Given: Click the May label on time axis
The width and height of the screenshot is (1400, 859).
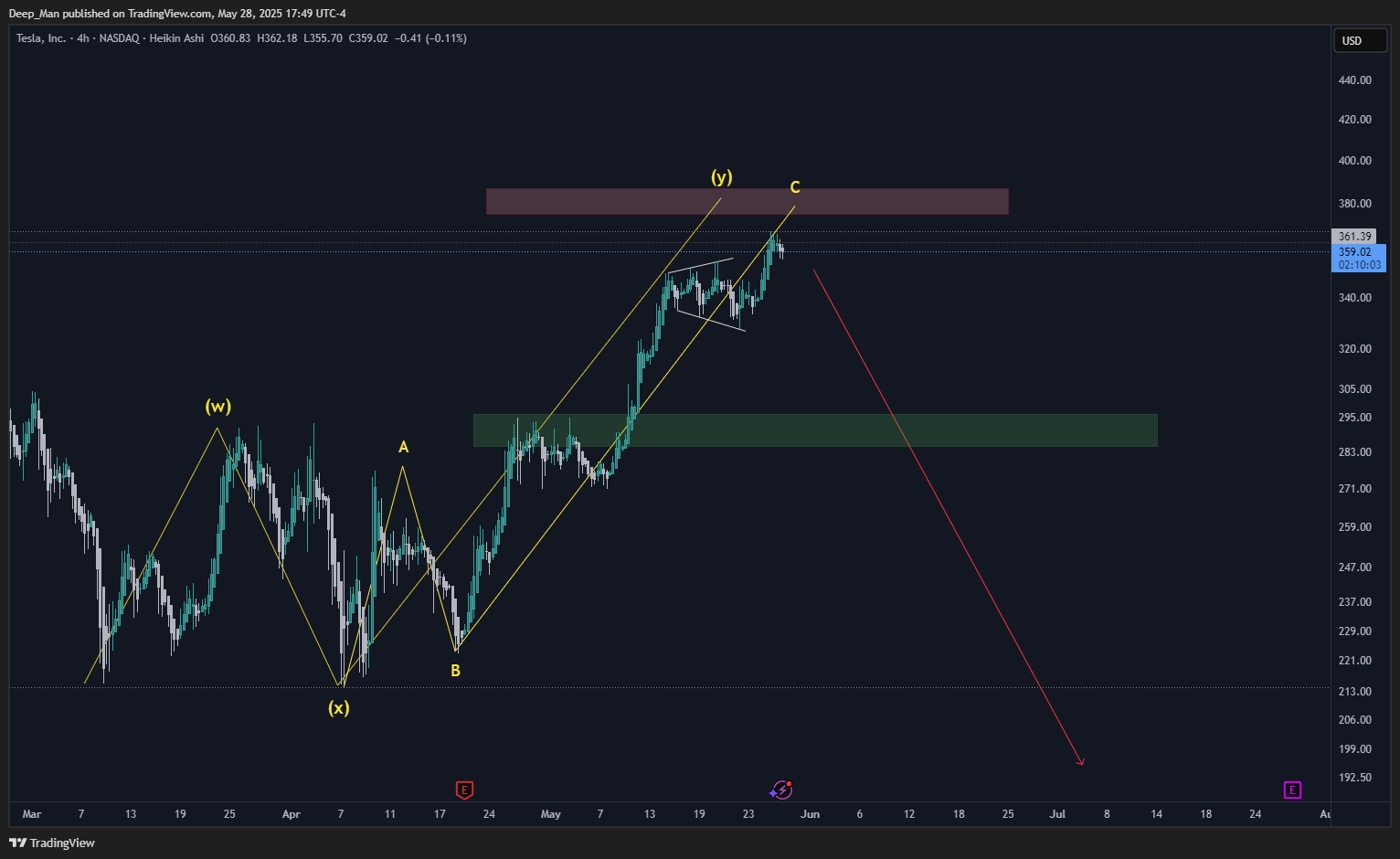Looking at the screenshot, I should (x=551, y=814).
